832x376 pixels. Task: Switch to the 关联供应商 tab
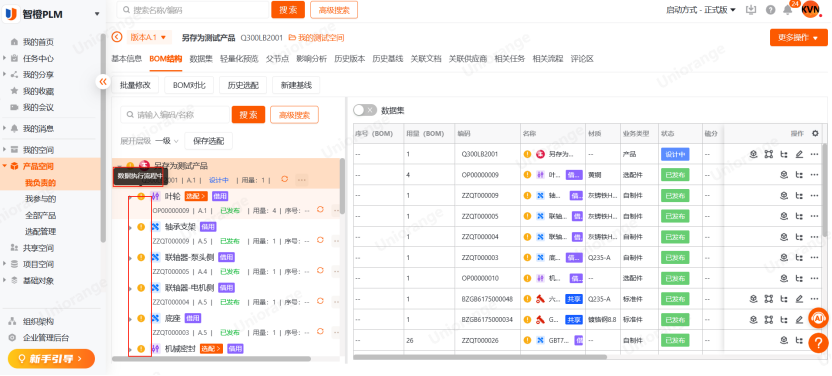[468, 59]
